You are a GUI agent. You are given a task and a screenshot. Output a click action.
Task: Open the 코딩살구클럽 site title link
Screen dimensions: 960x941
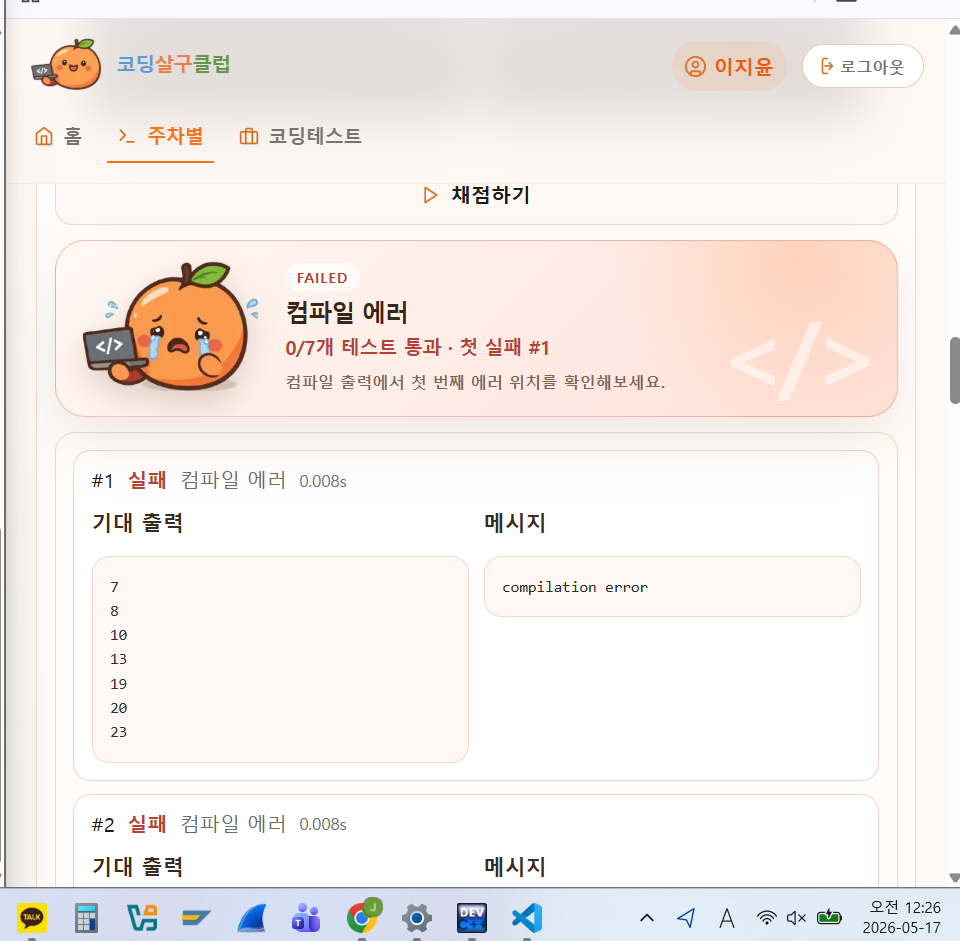(x=173, y=64)
